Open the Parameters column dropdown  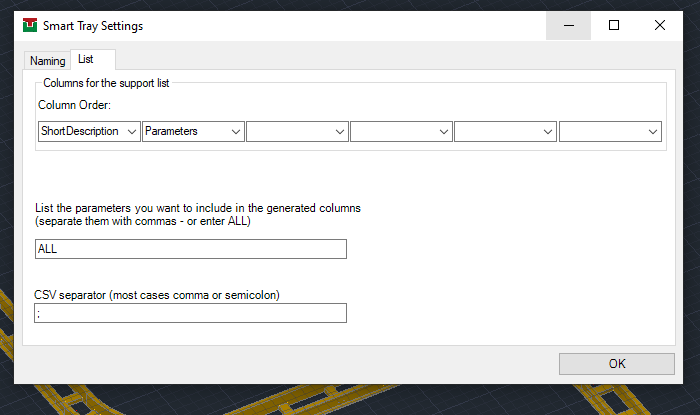(193, 132)
